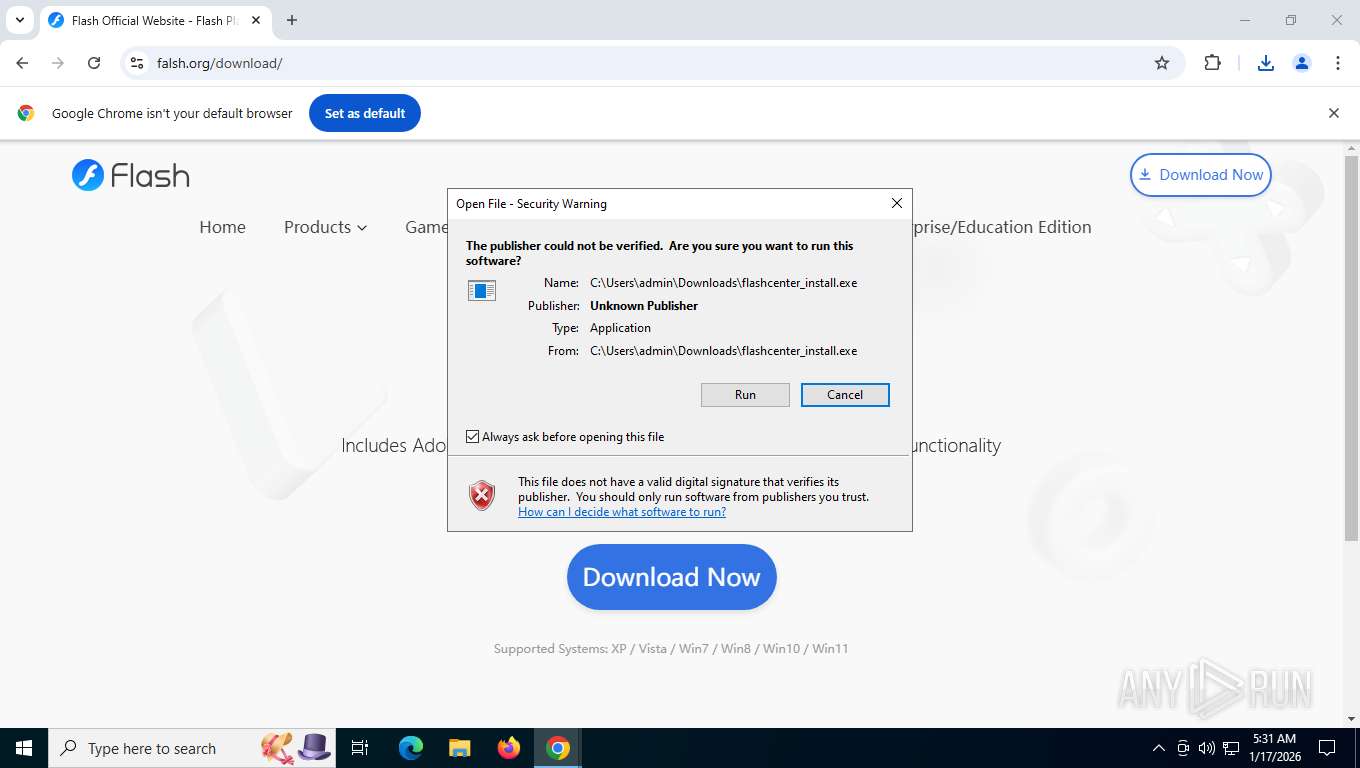The image size is (1360, 768).
Task: Open a new tab with plus button
Action: 292,20
